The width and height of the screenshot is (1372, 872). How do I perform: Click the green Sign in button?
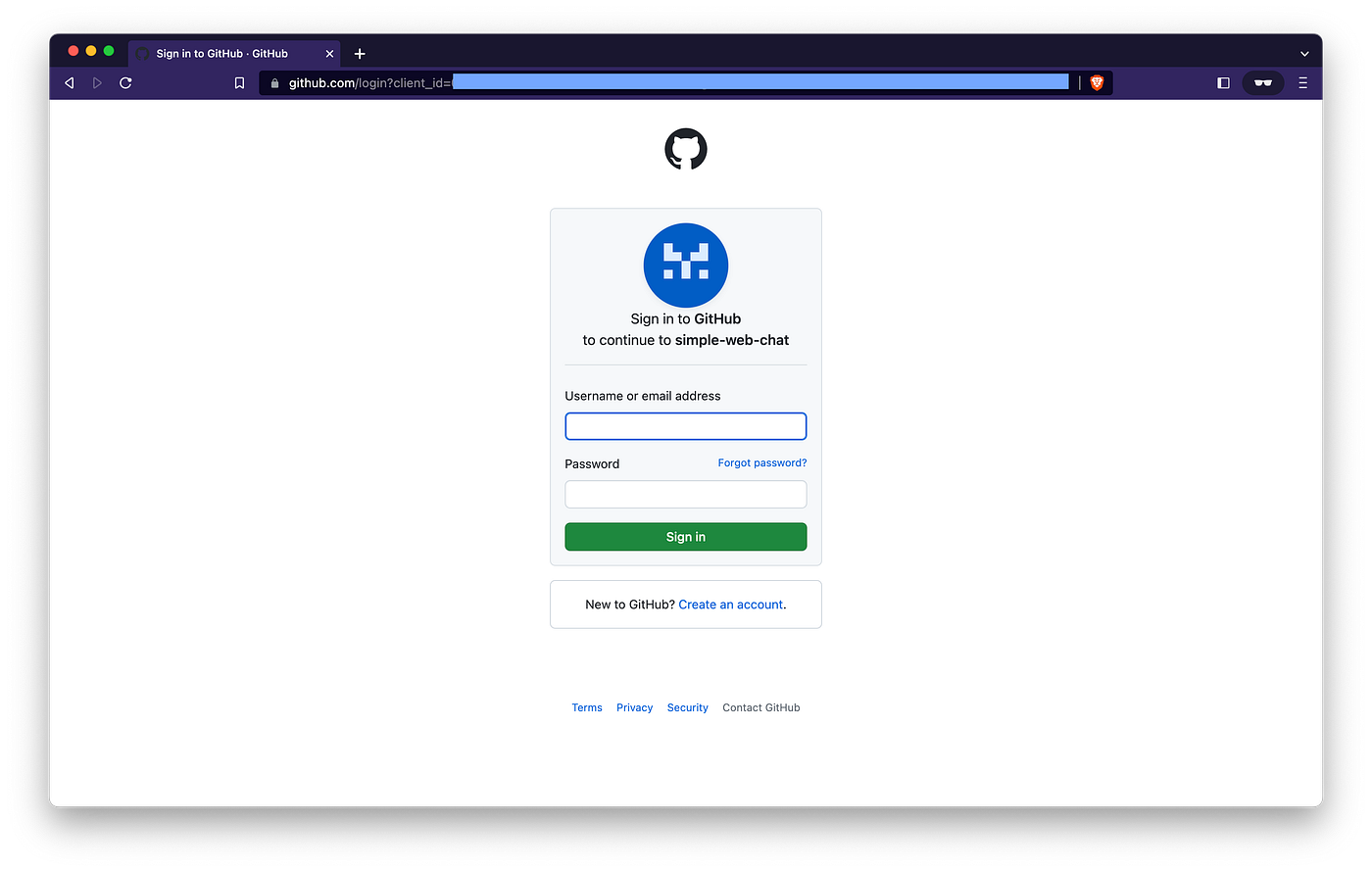(686, 537)
